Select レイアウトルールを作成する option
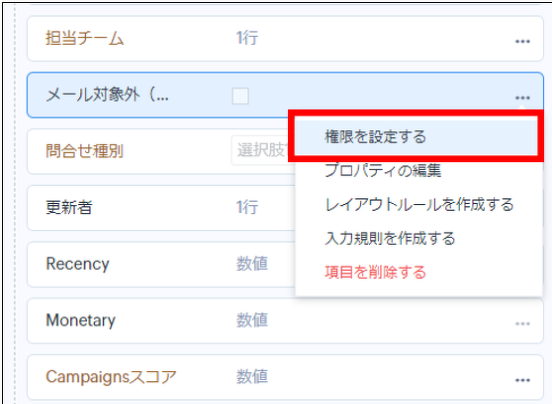This screenshot has height=404, width=552. pos(419,204)
